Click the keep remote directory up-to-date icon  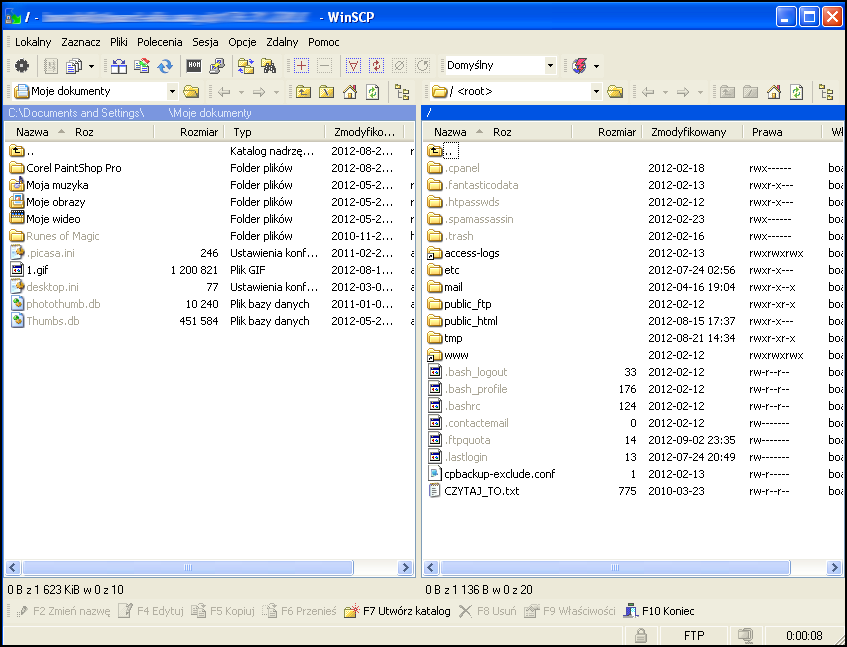[142, 66]
